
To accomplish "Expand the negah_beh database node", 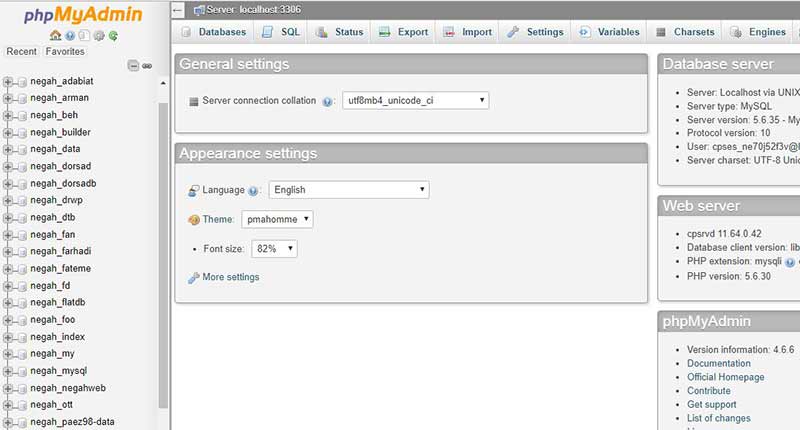I will tap(8, 116).
